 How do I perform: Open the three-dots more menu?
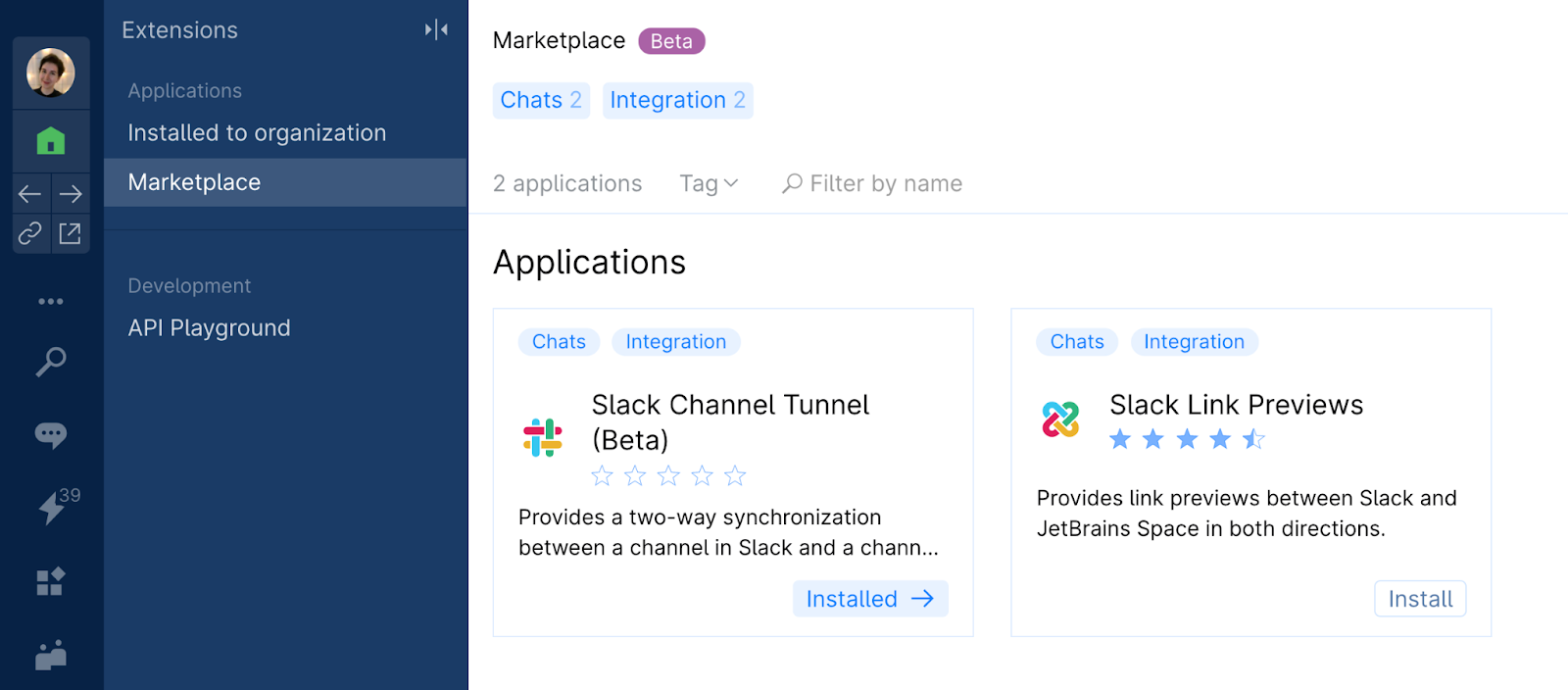pyautogui.click(x=51, y=301)
